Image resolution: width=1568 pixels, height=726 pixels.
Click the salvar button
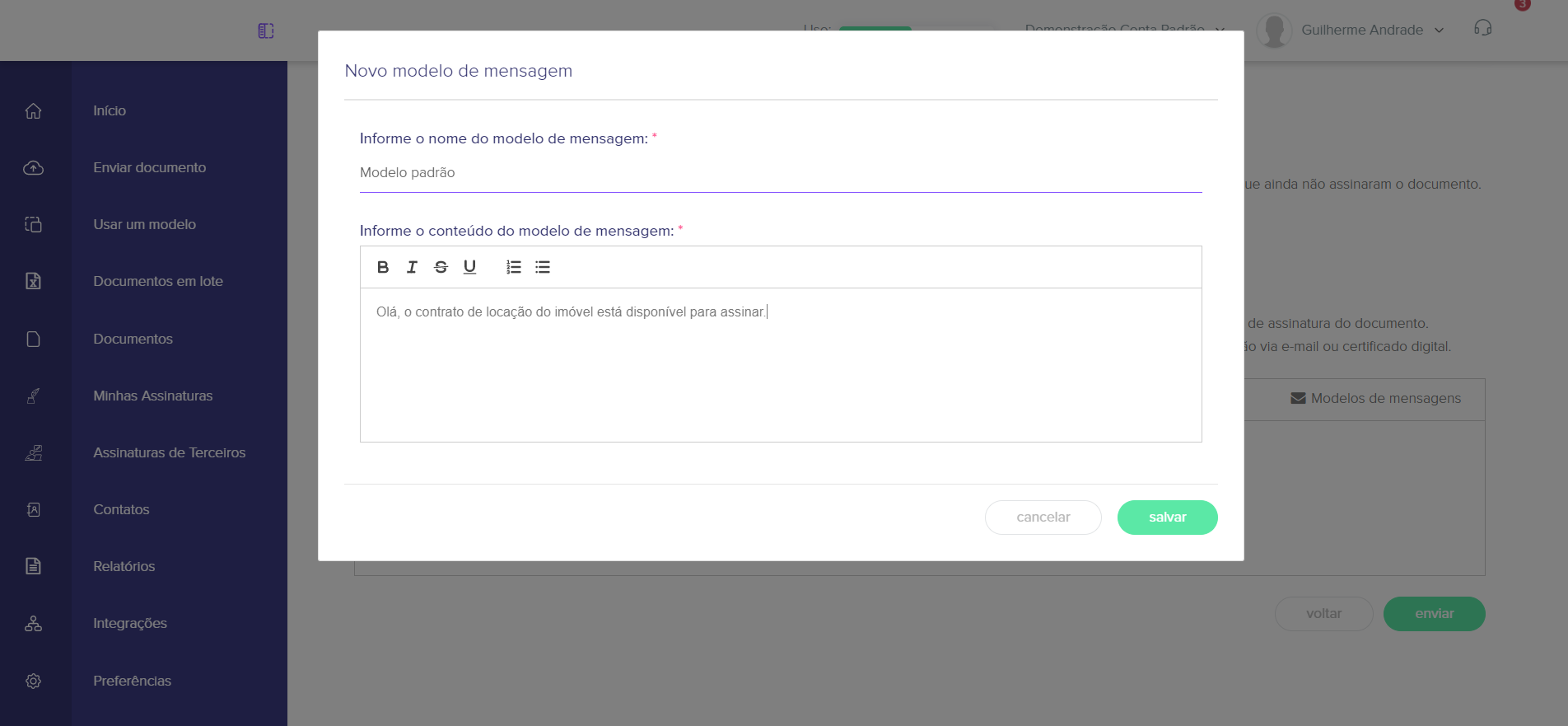tap(1167, 518)
